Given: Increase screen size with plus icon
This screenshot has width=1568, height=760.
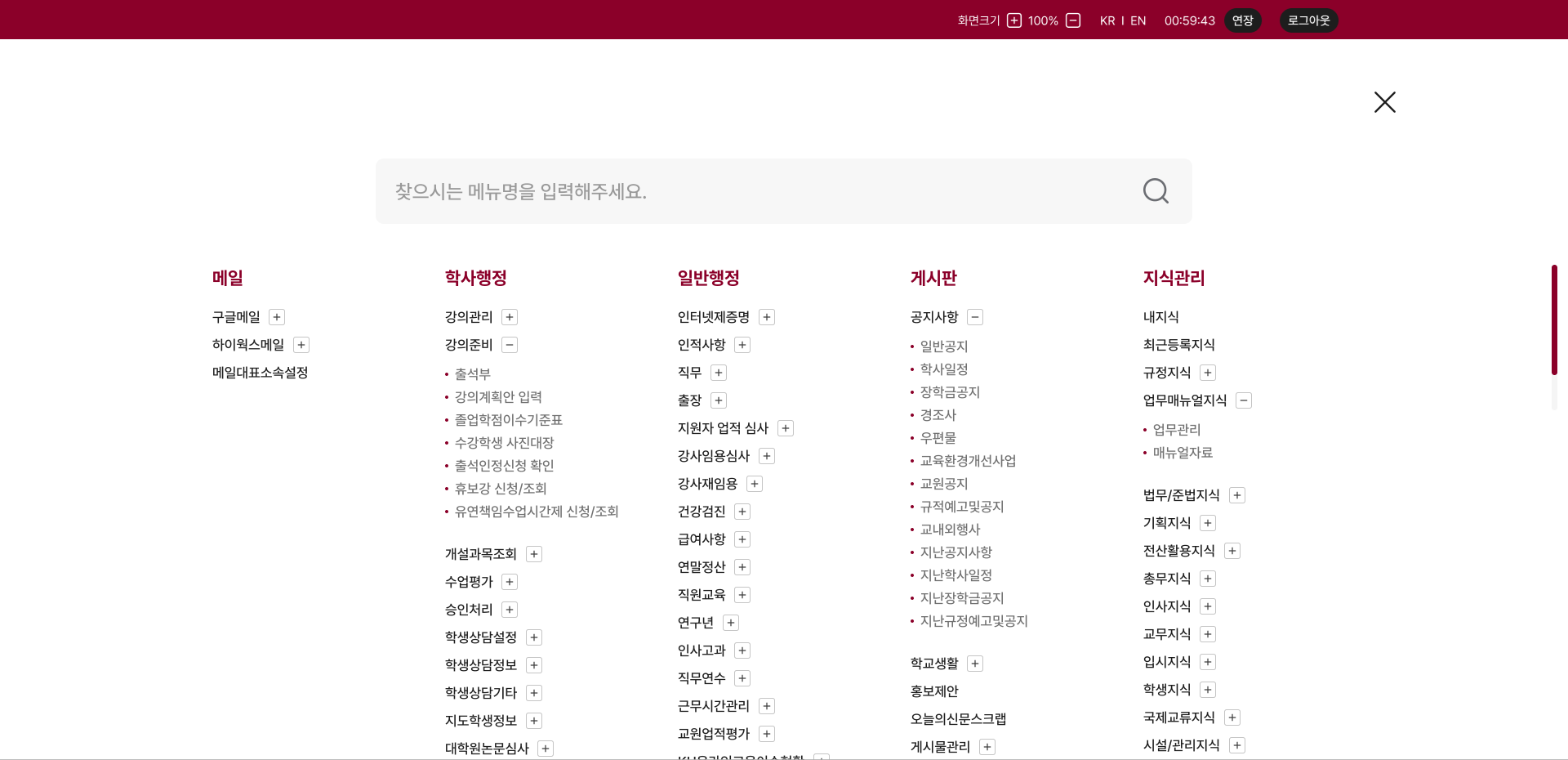Looking at the screenshot, I should (1013, 20).
